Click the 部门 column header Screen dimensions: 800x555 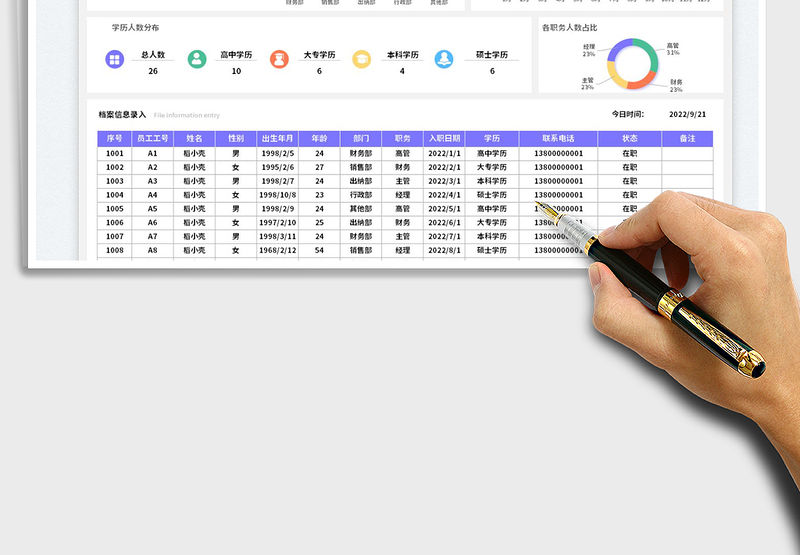361,139
